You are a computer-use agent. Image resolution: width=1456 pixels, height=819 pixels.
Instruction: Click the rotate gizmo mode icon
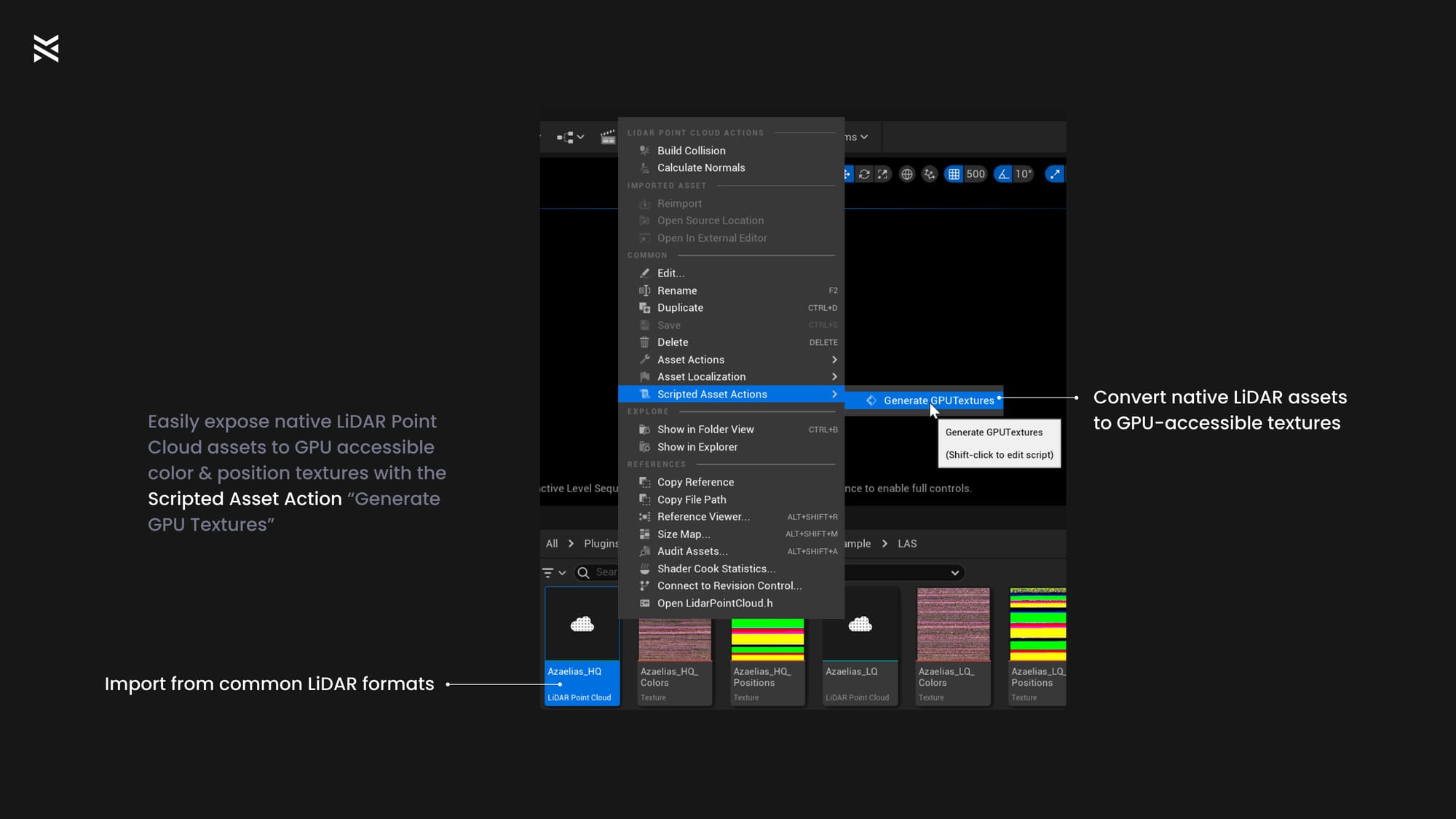pyautogui.click(x=864, y=174)
